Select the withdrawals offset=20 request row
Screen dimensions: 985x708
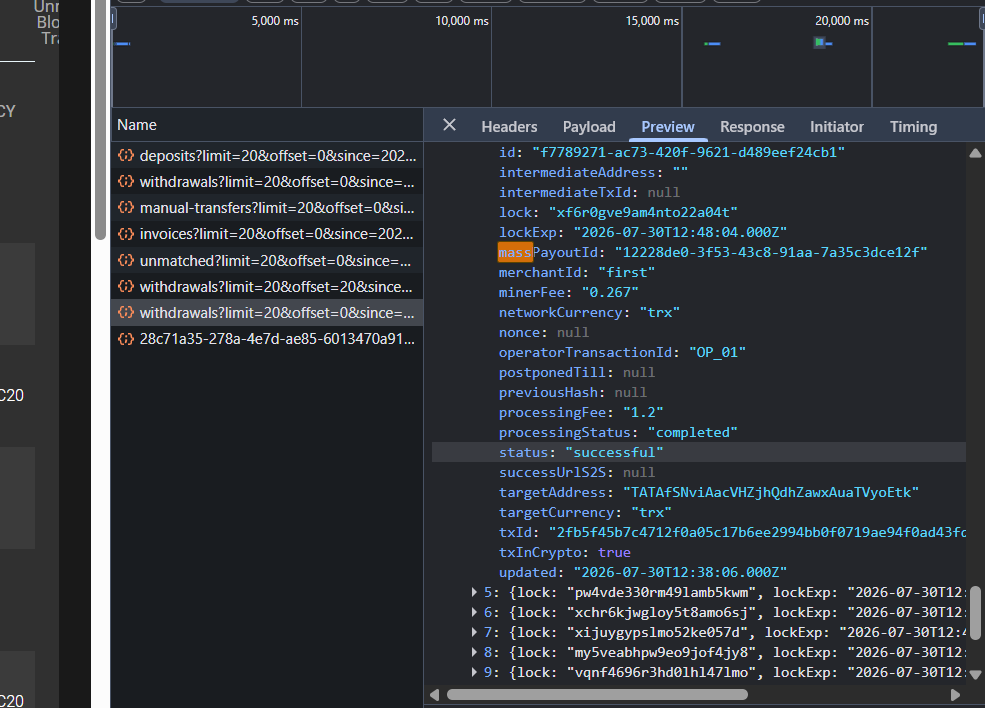pyautogui.click(x=267, y=287)
